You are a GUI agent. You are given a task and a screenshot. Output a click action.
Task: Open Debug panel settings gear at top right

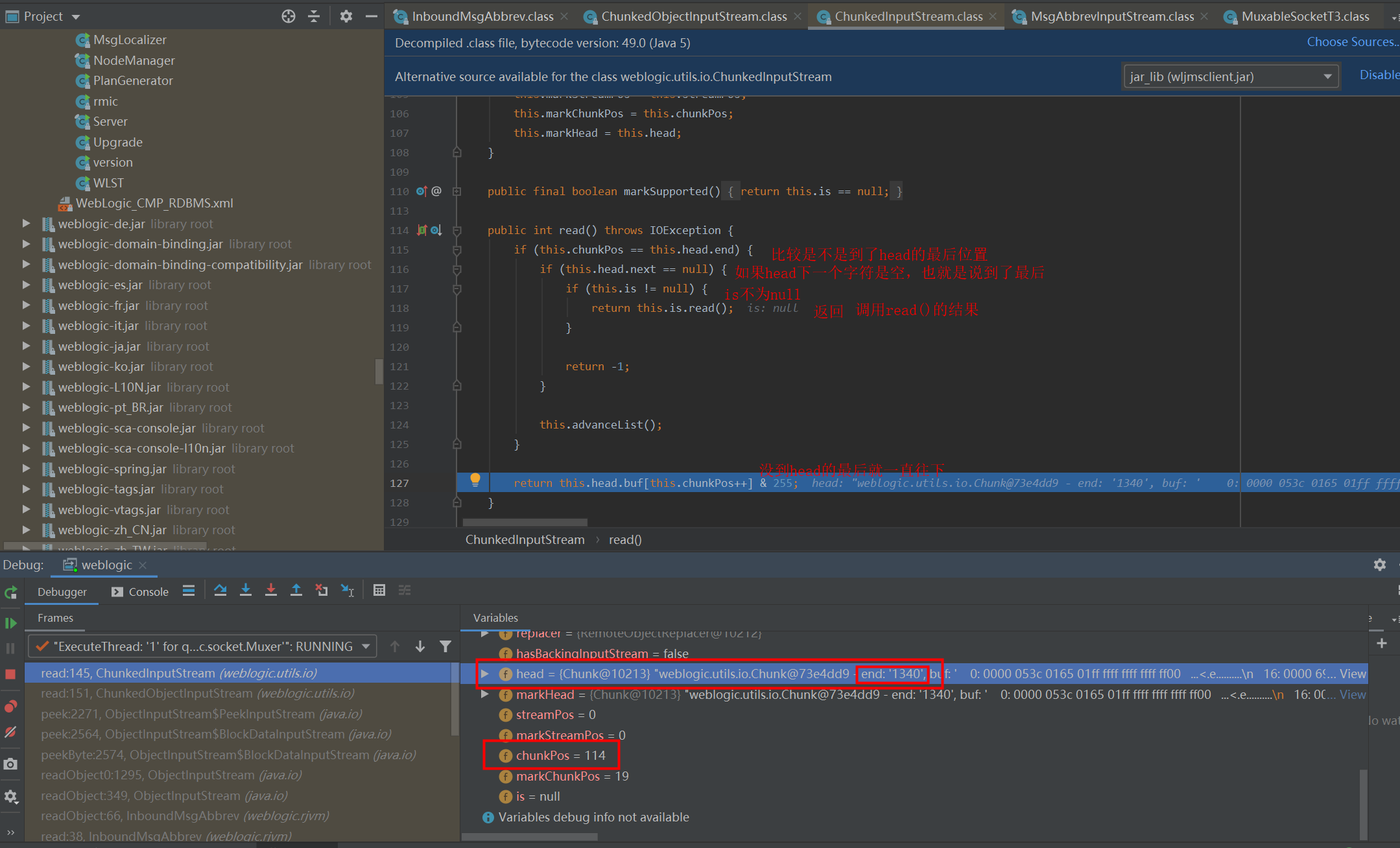pyautogui.click(x=1380, y=565)
